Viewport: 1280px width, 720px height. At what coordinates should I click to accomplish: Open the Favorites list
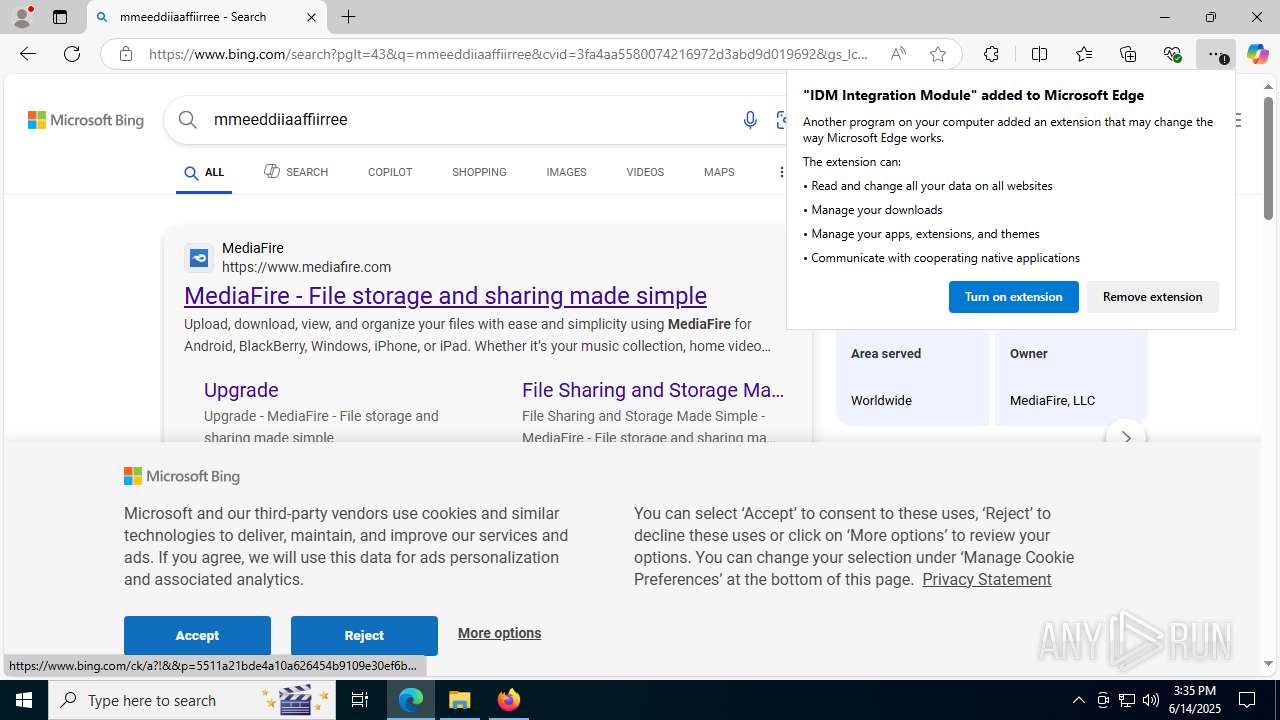coord(1084,54)
